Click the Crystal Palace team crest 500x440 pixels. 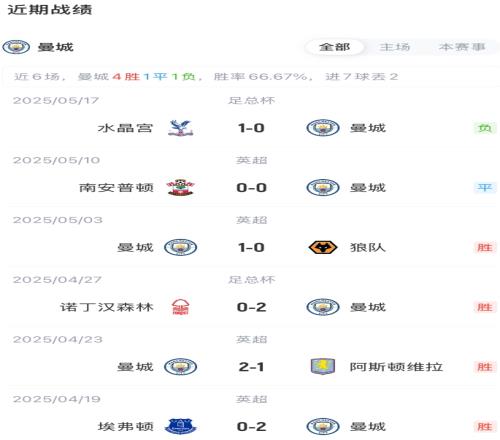(180, 128)
